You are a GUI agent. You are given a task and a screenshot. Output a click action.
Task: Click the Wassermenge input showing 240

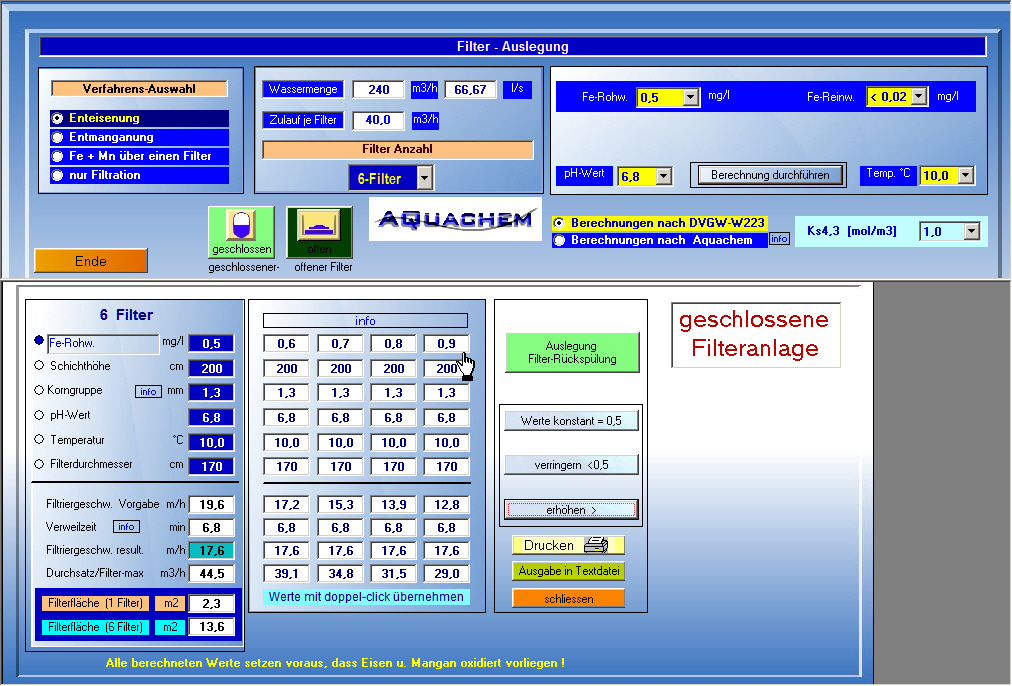point(378,89)
